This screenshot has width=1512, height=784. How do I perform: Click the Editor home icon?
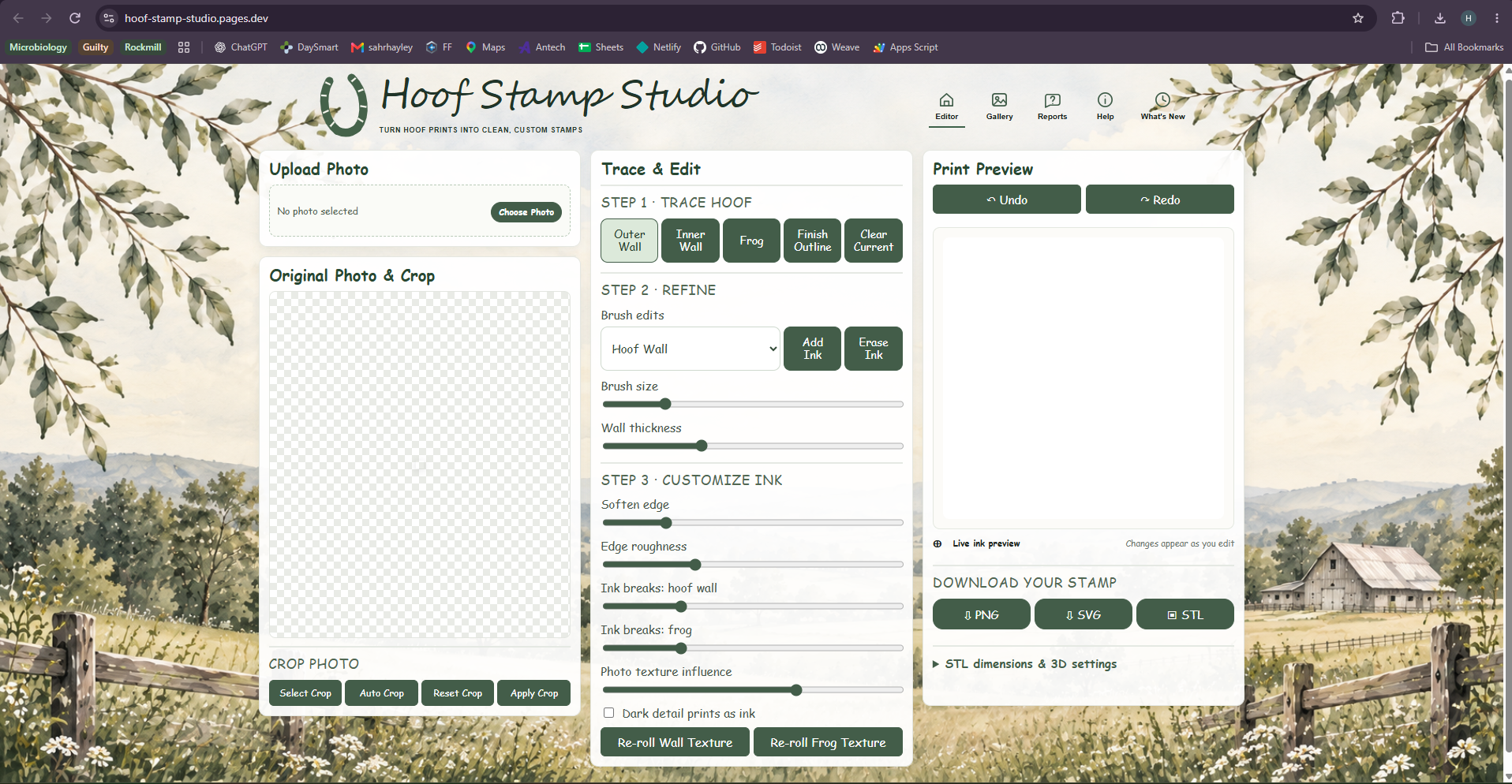pos(946,100)
